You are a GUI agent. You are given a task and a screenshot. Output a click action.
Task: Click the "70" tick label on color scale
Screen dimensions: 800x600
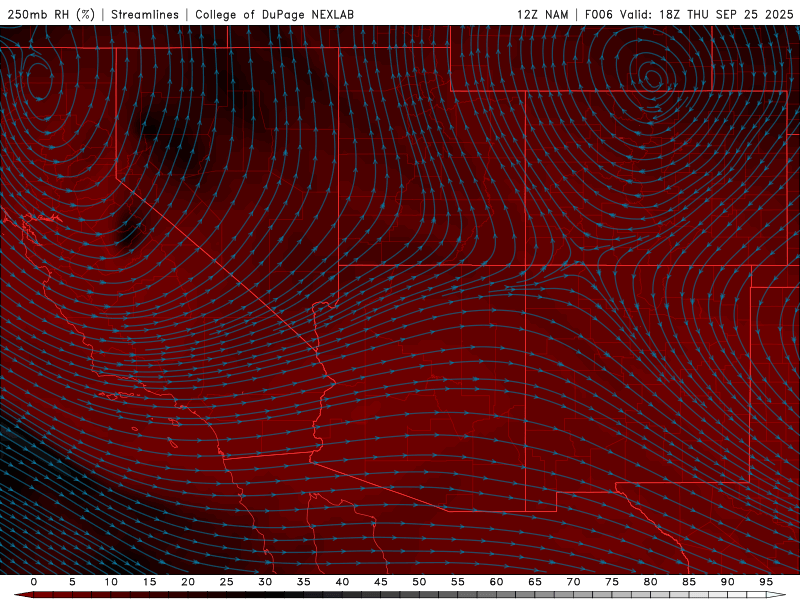573,582
